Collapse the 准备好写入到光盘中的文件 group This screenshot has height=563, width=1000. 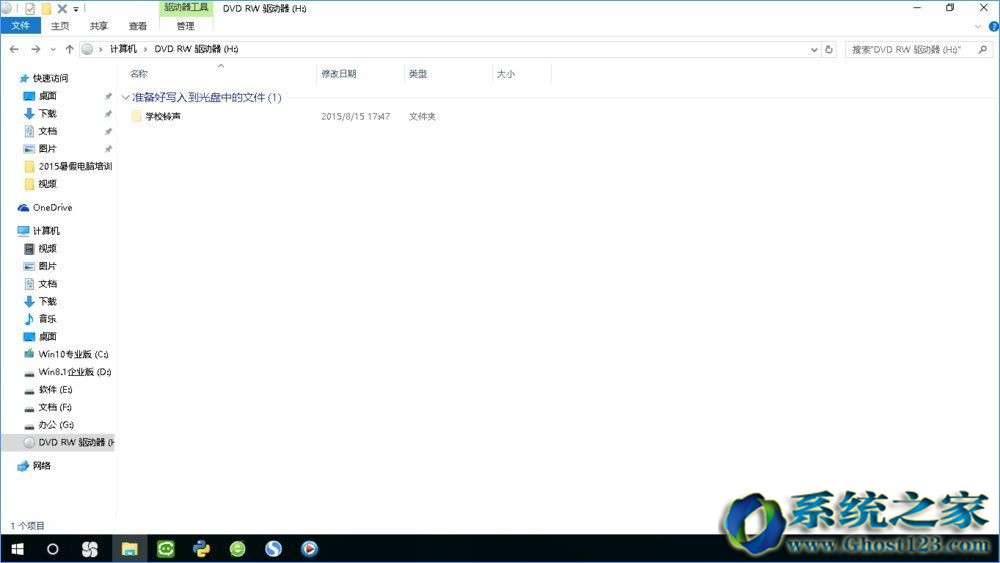[x=125, y=98]
